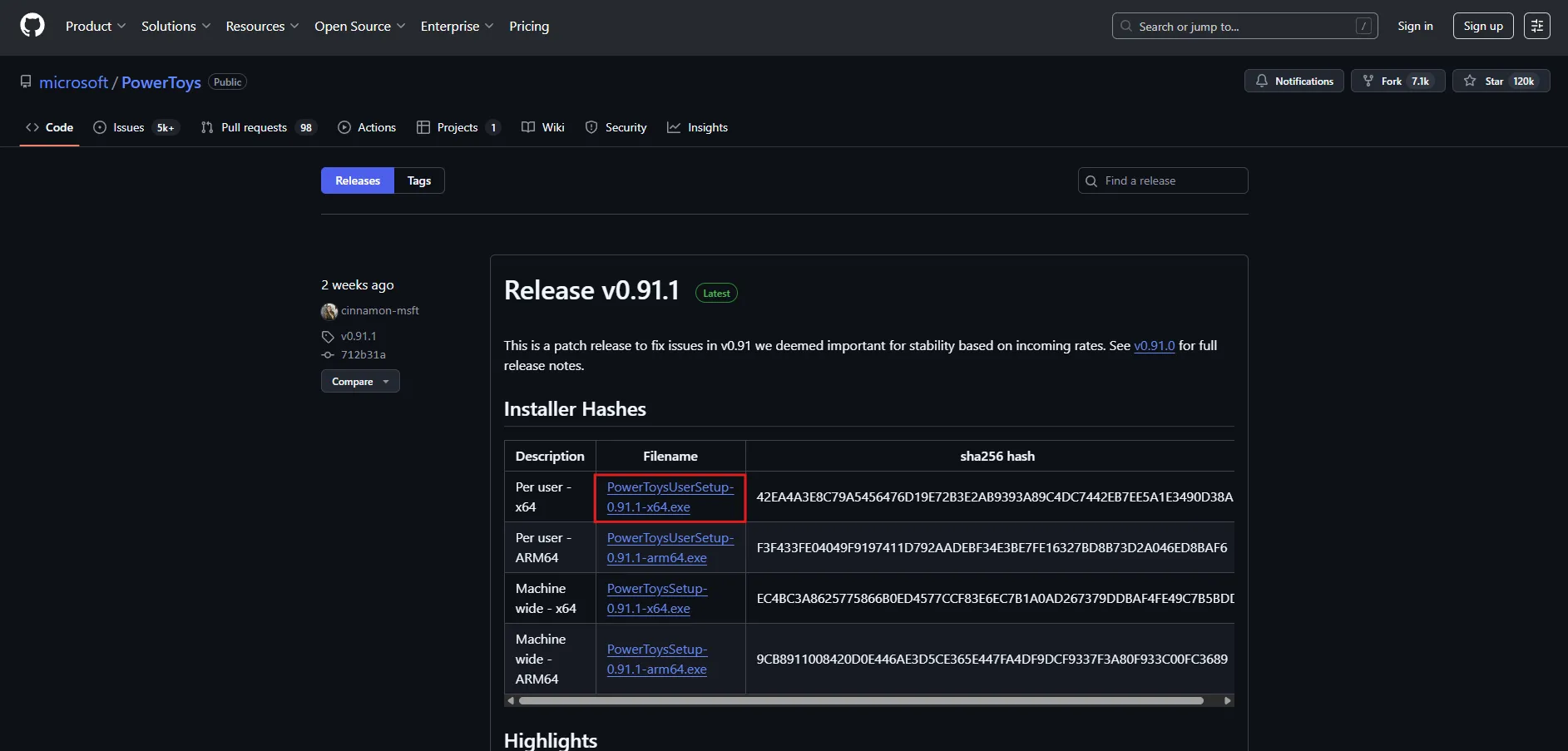
Task: Open the Pull requests tab
Action: [x=259, y=127]
